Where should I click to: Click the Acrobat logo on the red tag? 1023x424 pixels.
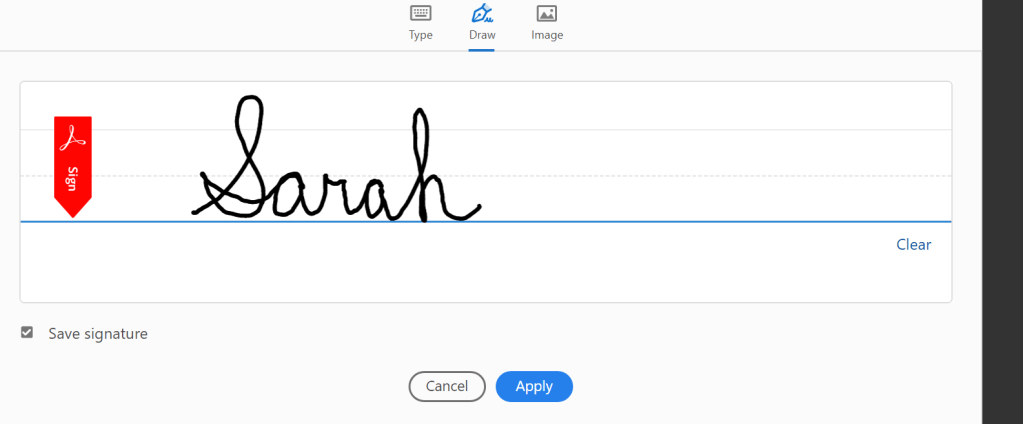[72, 137]
